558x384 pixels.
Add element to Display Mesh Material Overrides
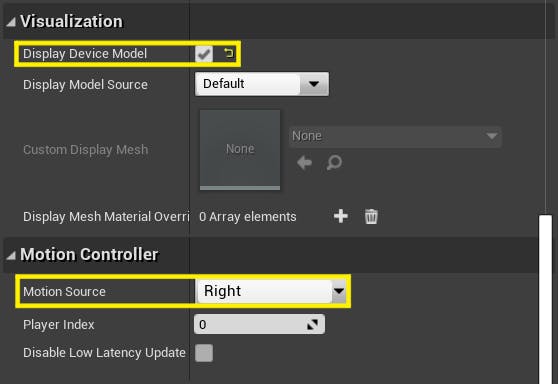(341, 216)
